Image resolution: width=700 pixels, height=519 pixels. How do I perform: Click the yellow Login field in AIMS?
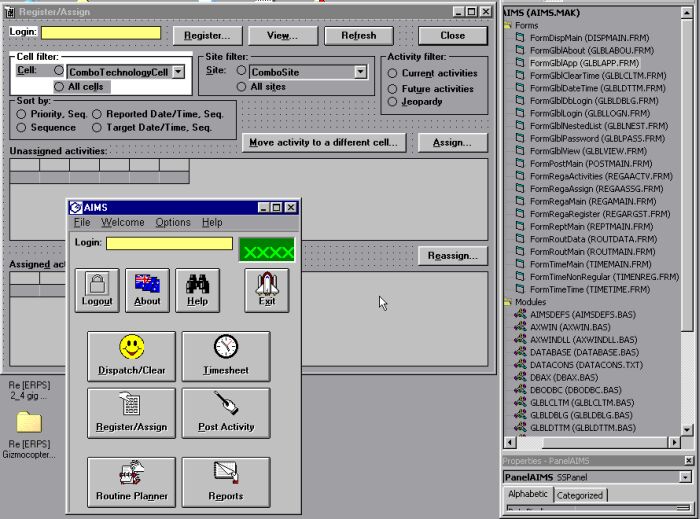pyautogui.click(x=169, y=243)
